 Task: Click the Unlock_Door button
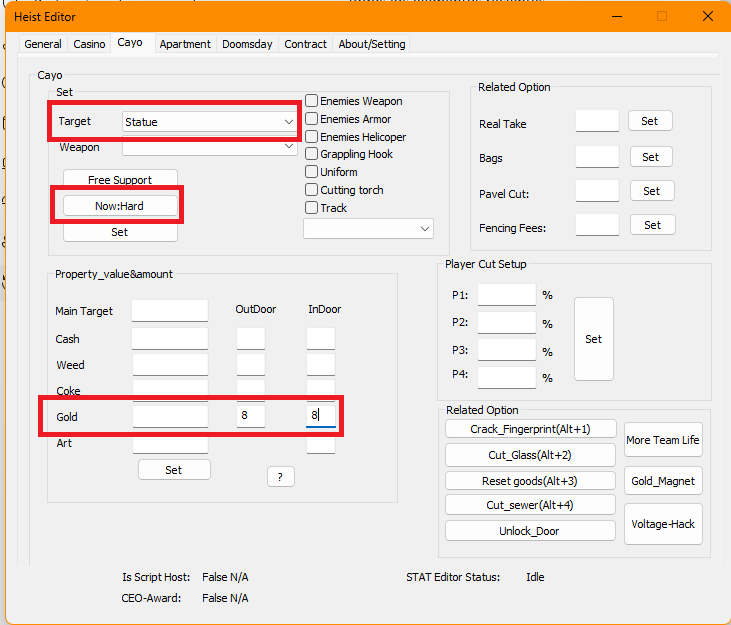point(531,531)
